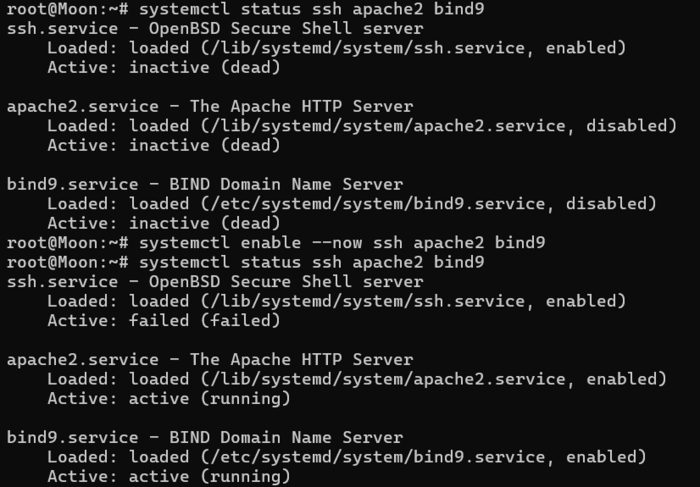Viewport: 700px width, 487px height.
Task: Click the second ssh.service OpenBSD heading
Action: point(215,282)
